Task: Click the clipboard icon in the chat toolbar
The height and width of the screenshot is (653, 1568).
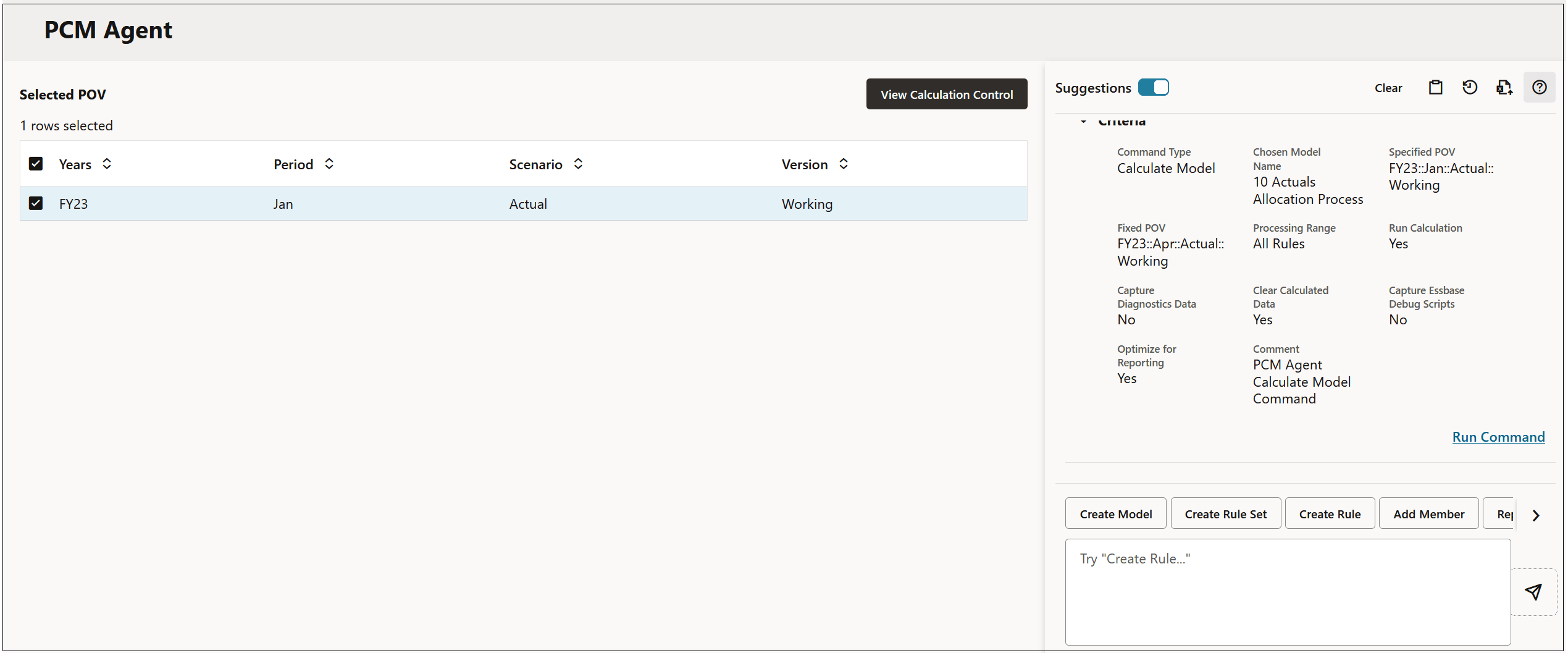Action: (1436, 88)
